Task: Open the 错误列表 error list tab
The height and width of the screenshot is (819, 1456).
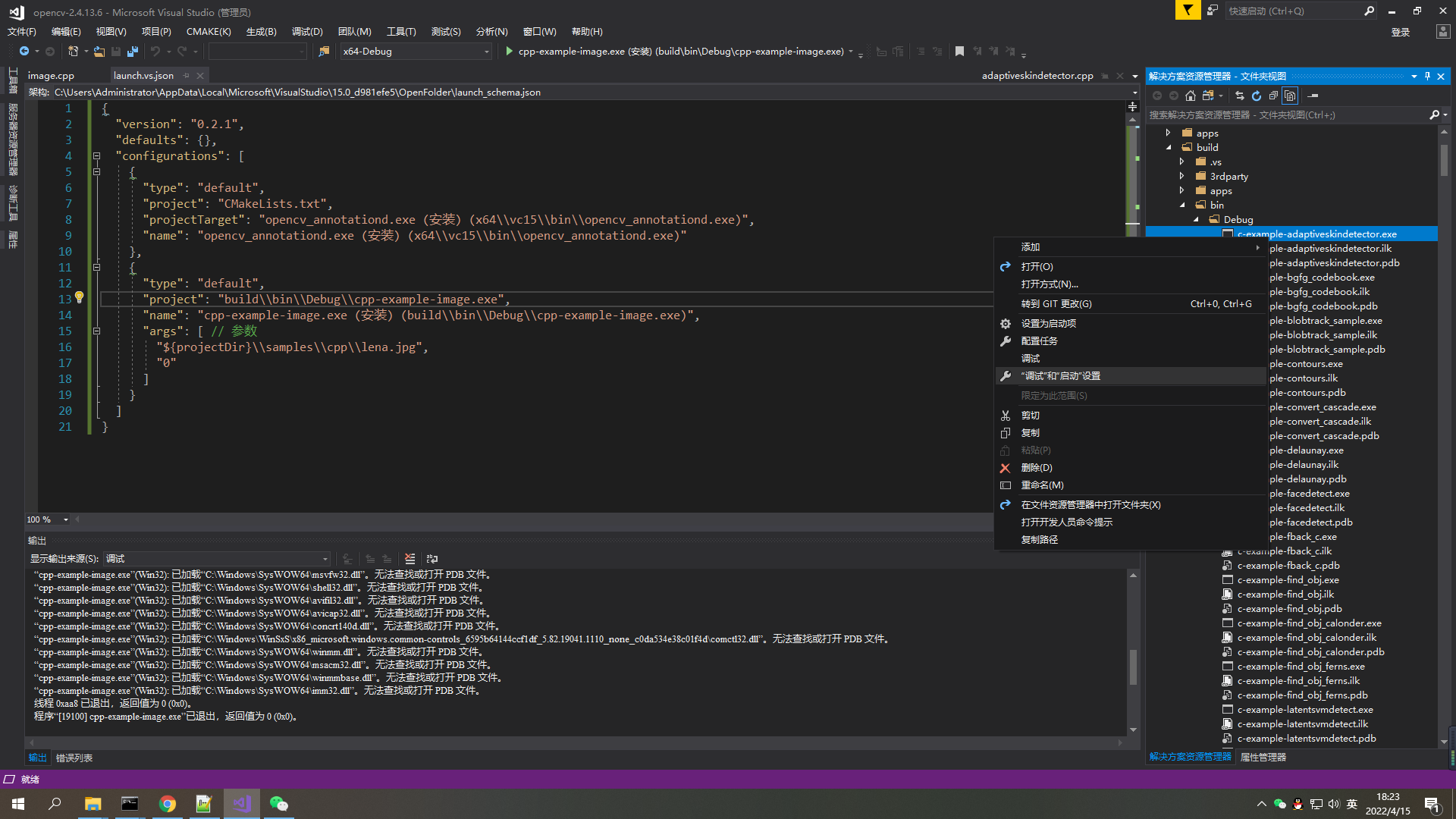Action: 74,758
